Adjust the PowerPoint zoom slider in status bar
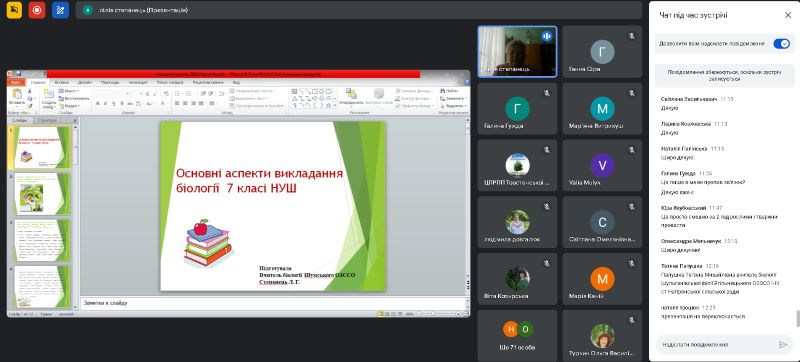 coord(433,314)
